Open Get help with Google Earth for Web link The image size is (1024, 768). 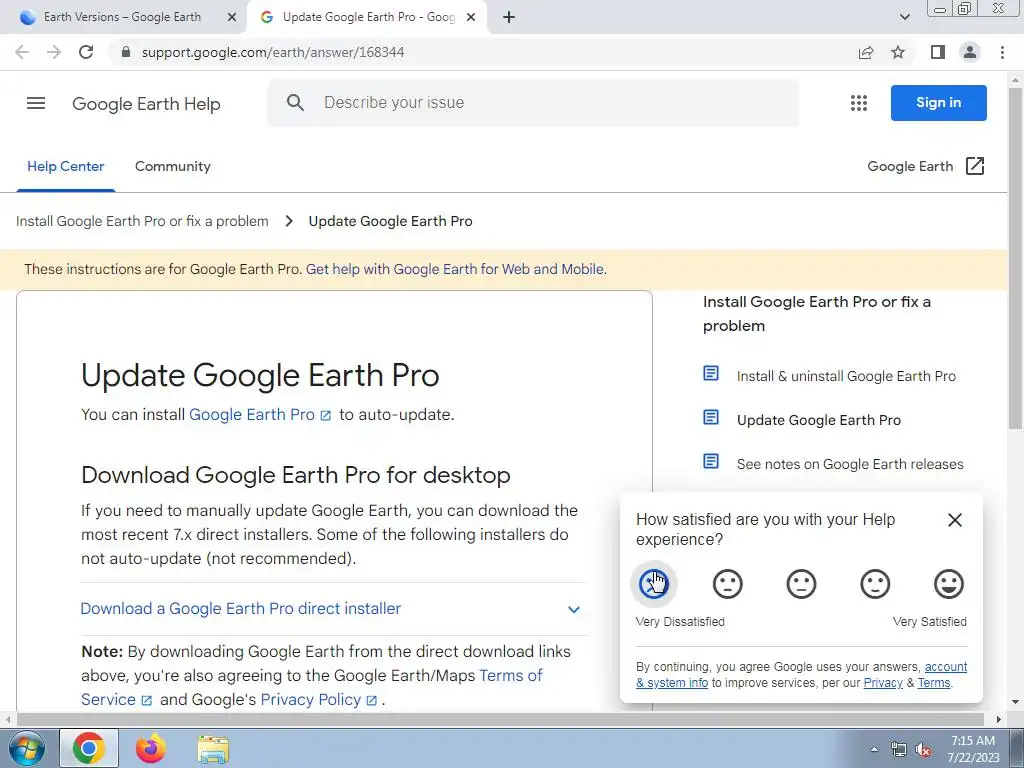tap(456, 269)
